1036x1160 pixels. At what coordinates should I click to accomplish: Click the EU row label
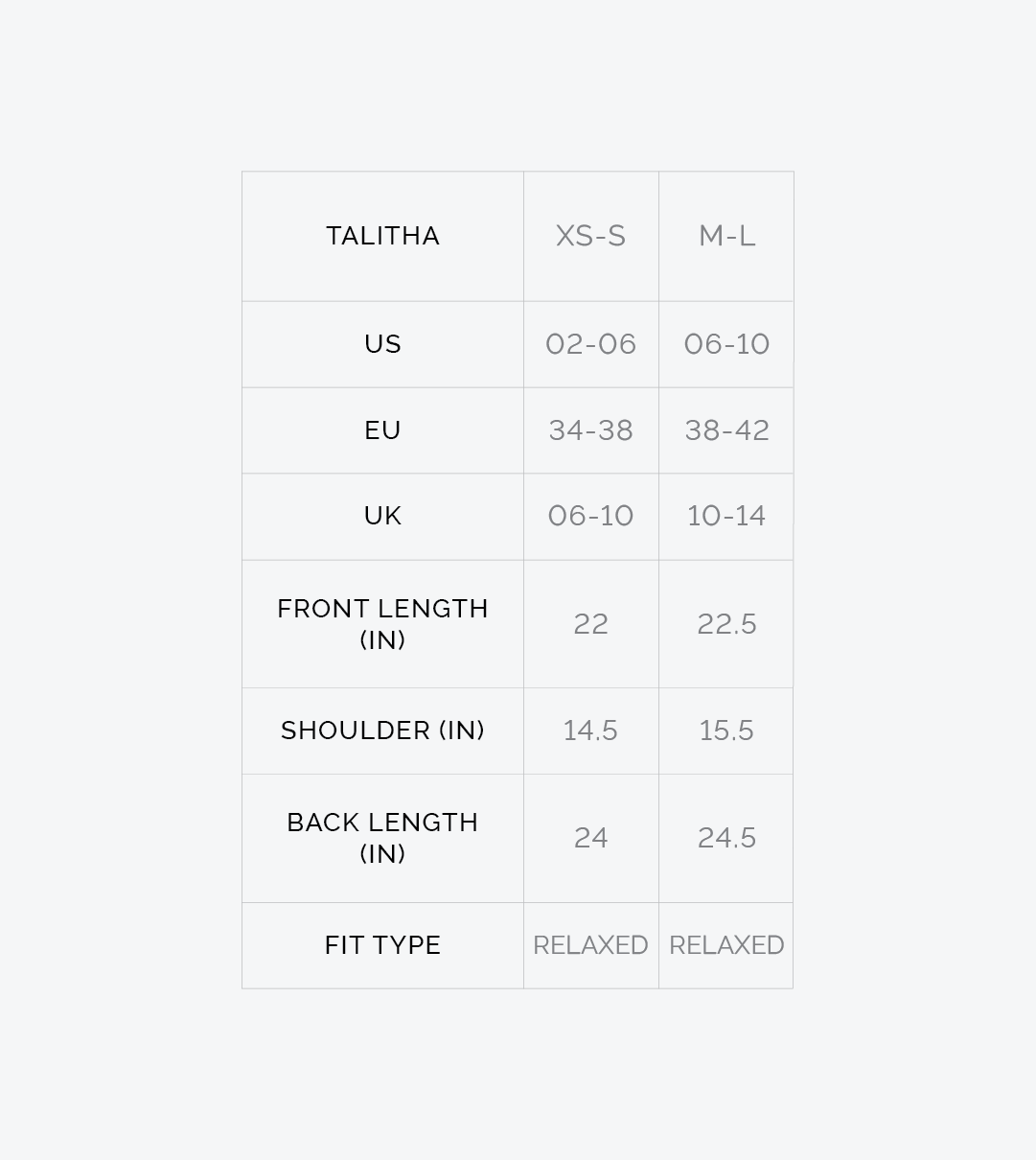click(382, 430)
